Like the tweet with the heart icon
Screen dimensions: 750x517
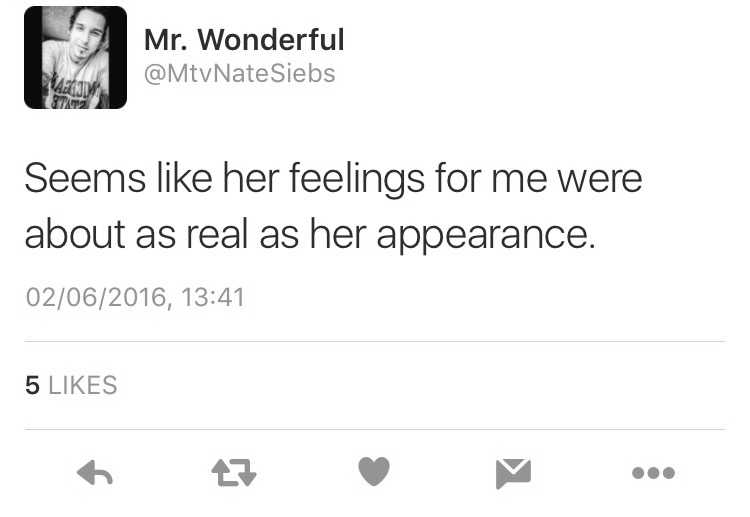point(374,471)
